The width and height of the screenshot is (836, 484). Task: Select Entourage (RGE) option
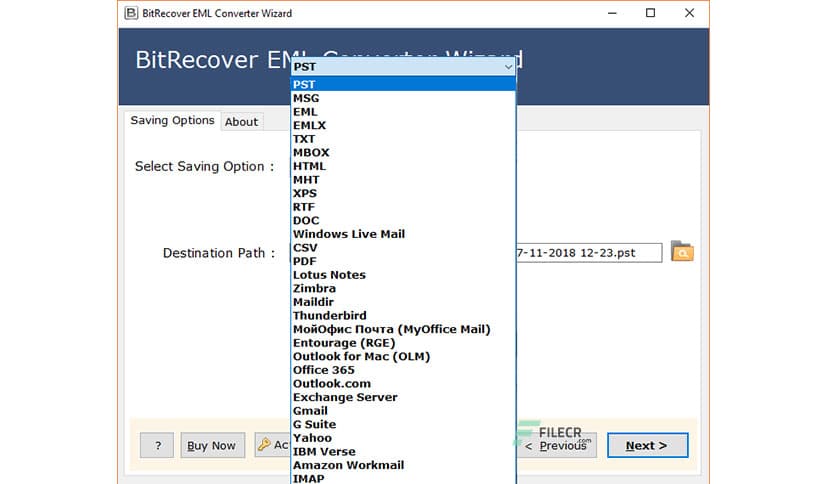tap(404, 343)
